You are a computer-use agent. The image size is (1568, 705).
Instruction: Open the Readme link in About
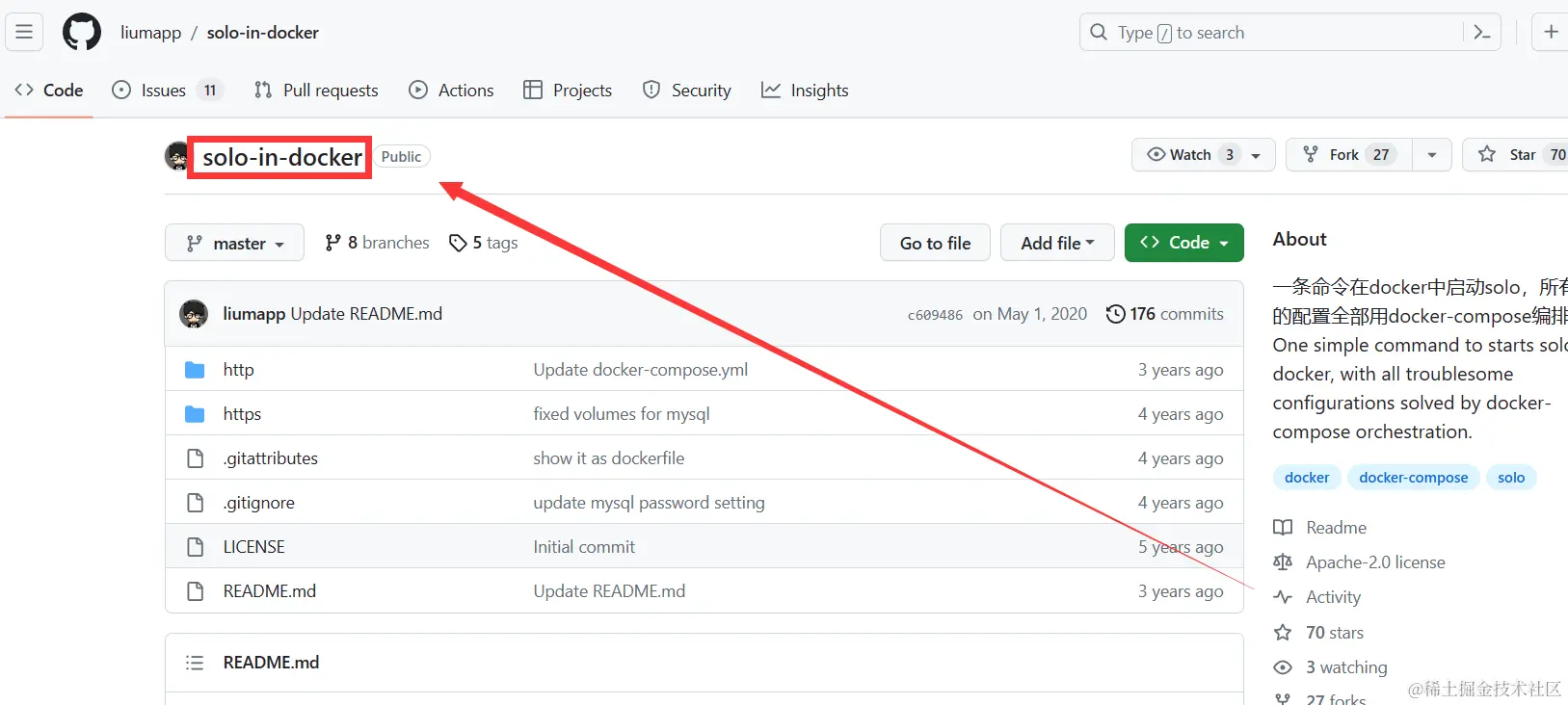coord(1336,528)
